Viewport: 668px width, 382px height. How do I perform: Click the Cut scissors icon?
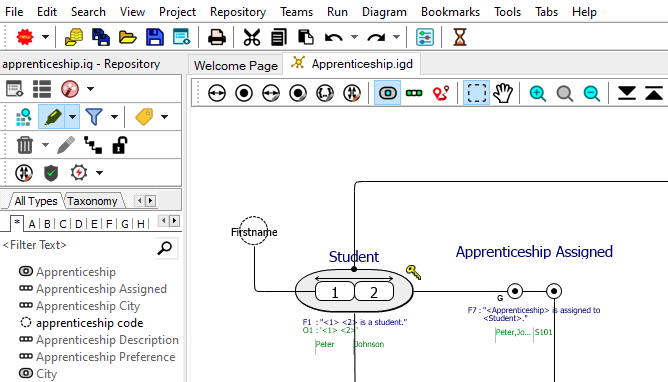coord(252,37)
